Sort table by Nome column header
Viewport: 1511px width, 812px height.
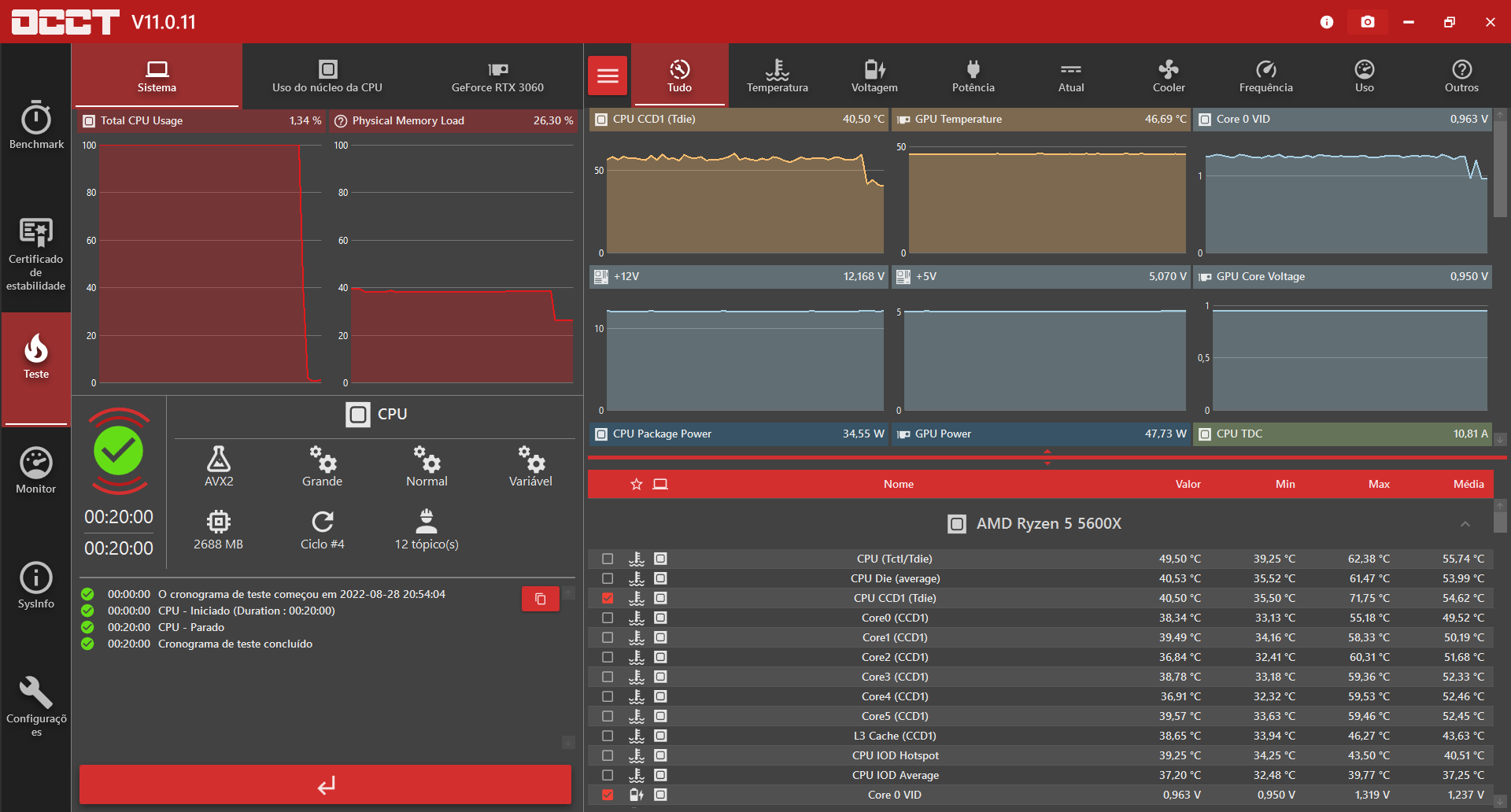coord(899,484)
